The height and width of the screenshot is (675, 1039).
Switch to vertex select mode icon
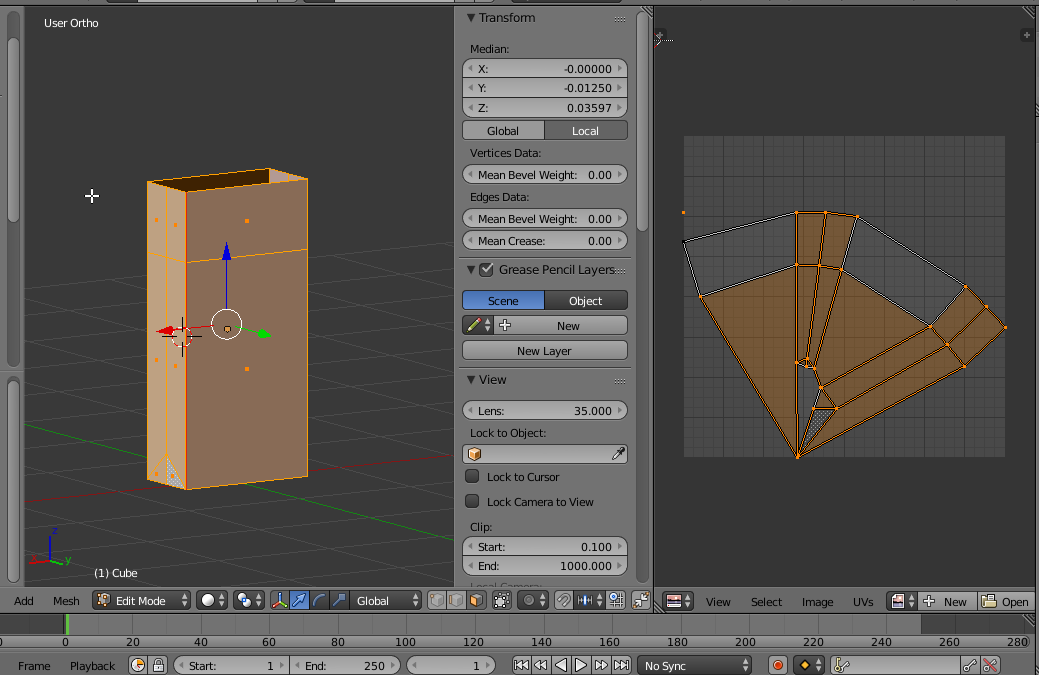point(436,601)
